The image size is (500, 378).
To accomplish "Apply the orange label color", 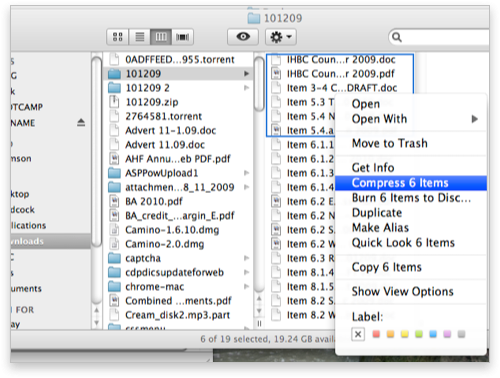I will 390,334.
